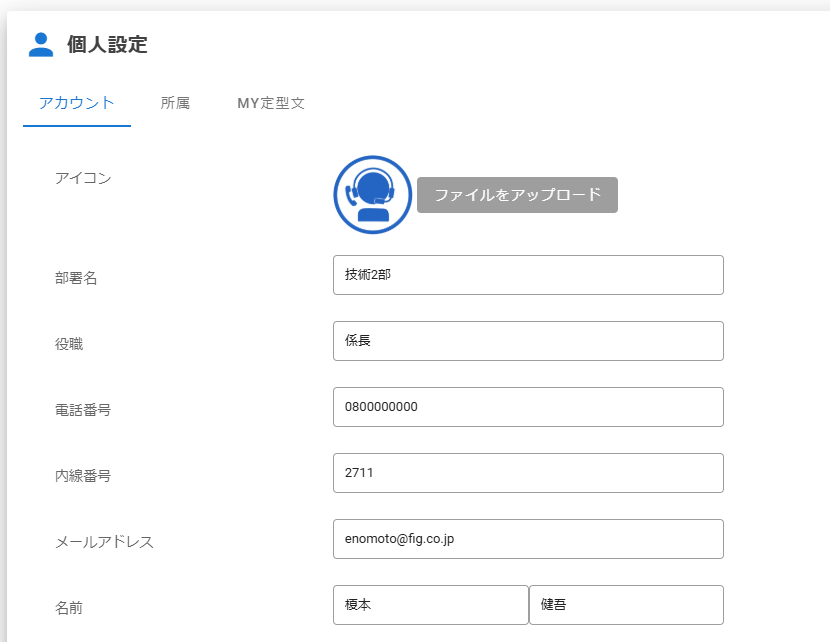Screen dimensions: 830x642
Task: Switch to the アカウント tab
Action: coord(76,103)
